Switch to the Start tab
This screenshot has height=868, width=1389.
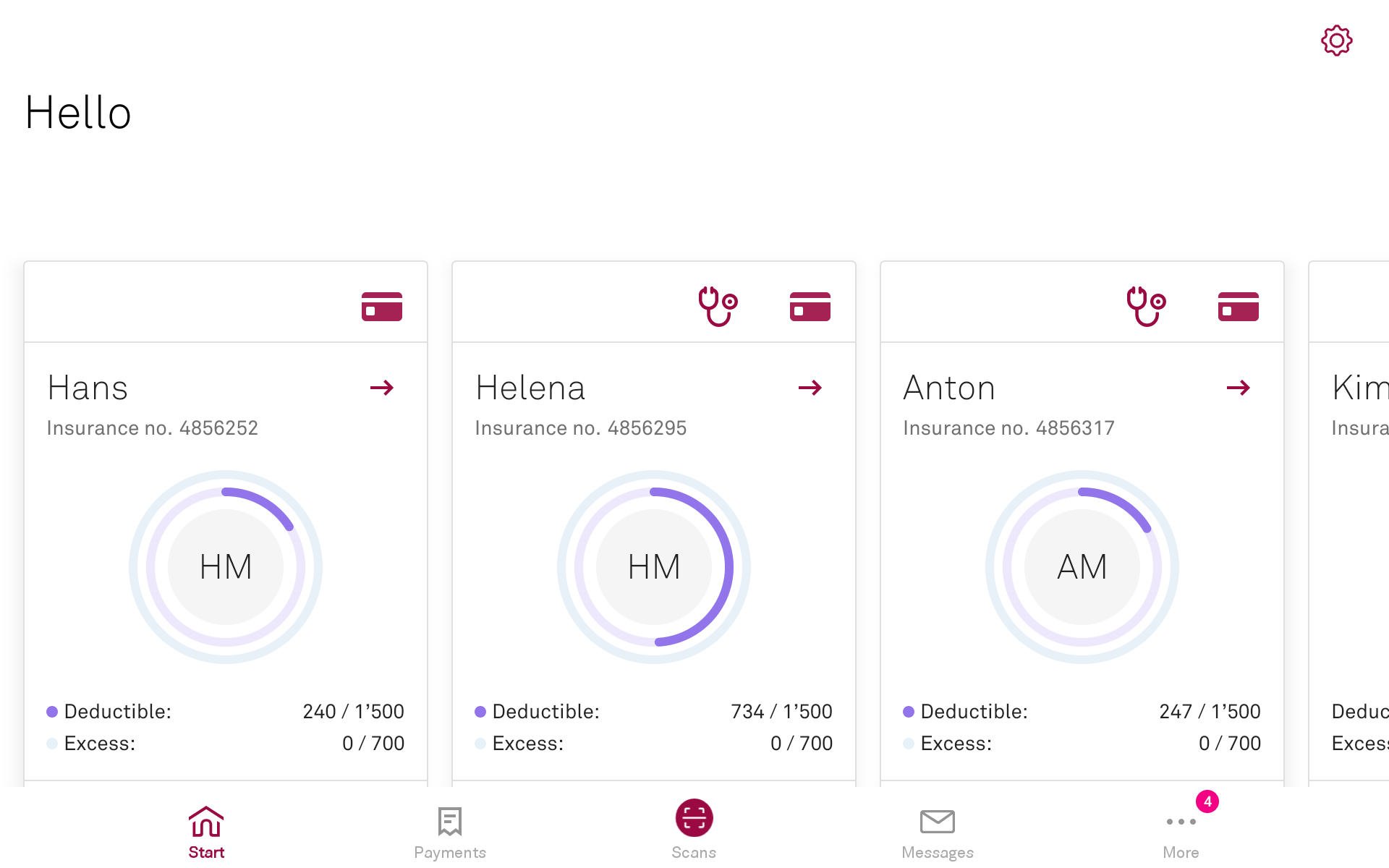point(206,832)
